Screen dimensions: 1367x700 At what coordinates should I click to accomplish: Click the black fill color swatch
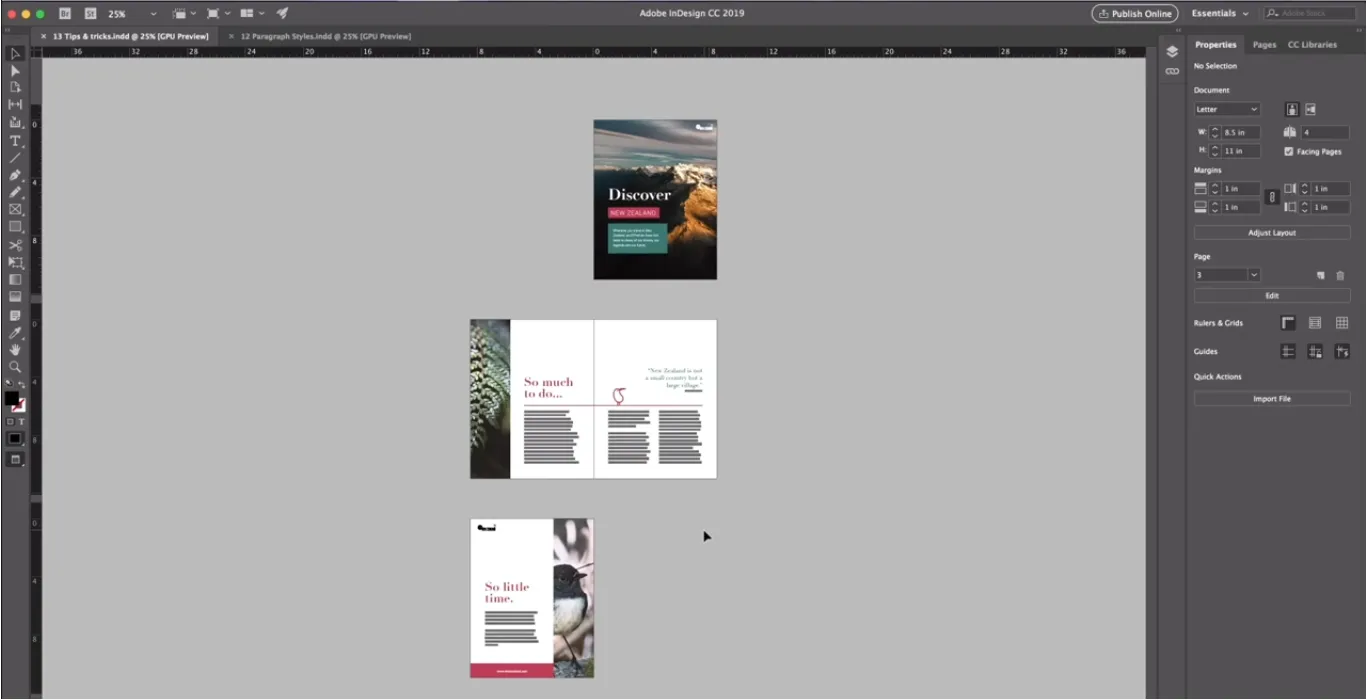pyautogui.click(x=12, y=398)
